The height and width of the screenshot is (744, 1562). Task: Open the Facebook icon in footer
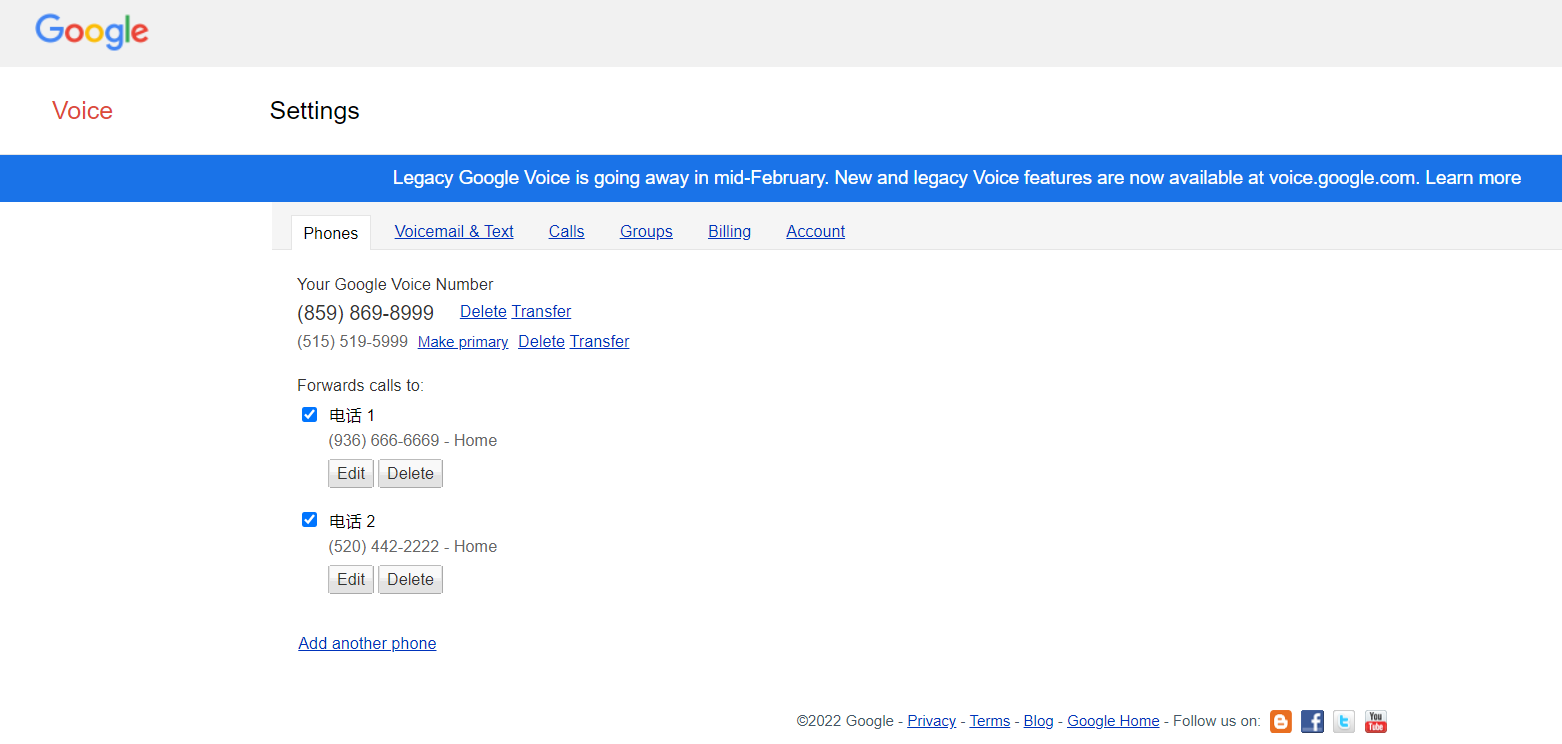(x=1313, y=721)
